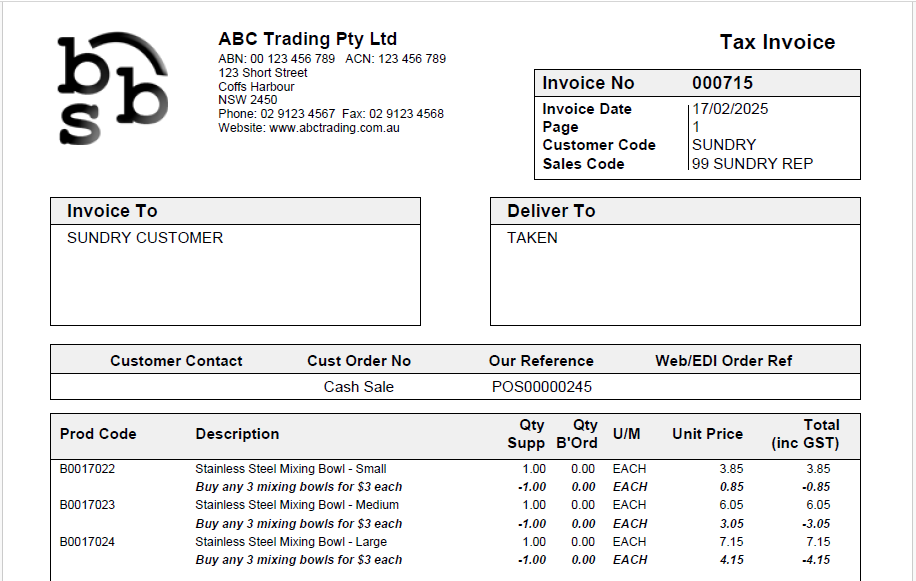Viewport: 916px width, 581px height.
Task: Select product code B0017022
Action: click(x=87, y=469)
